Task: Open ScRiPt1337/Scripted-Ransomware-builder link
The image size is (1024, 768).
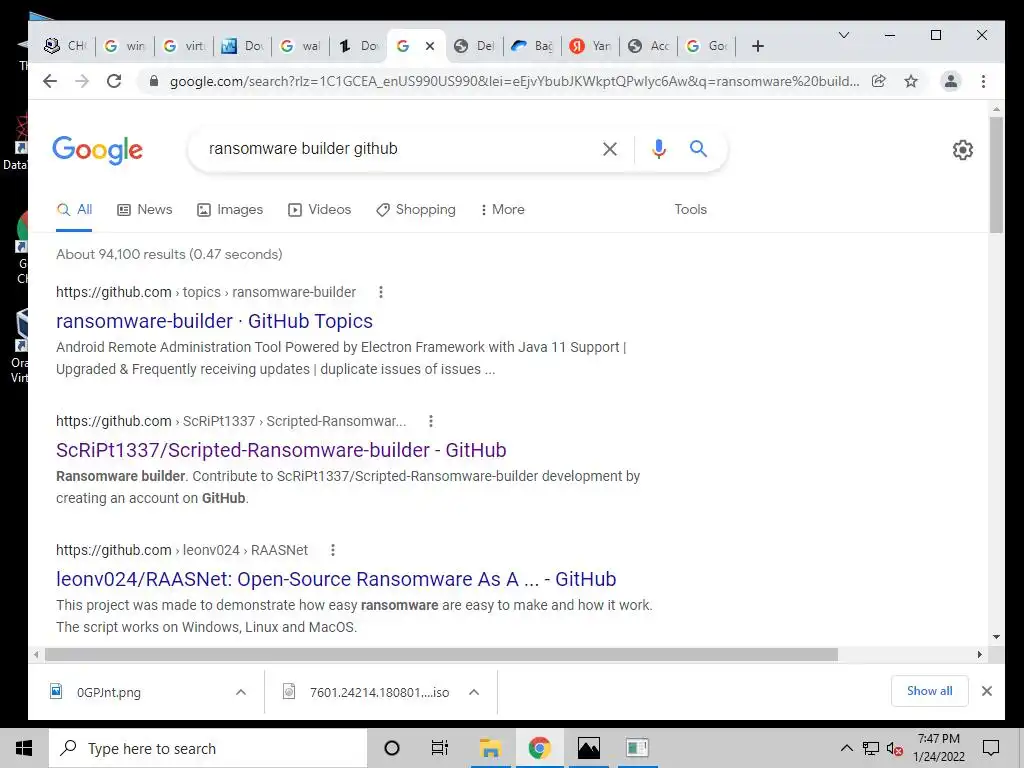Action: 281,450
